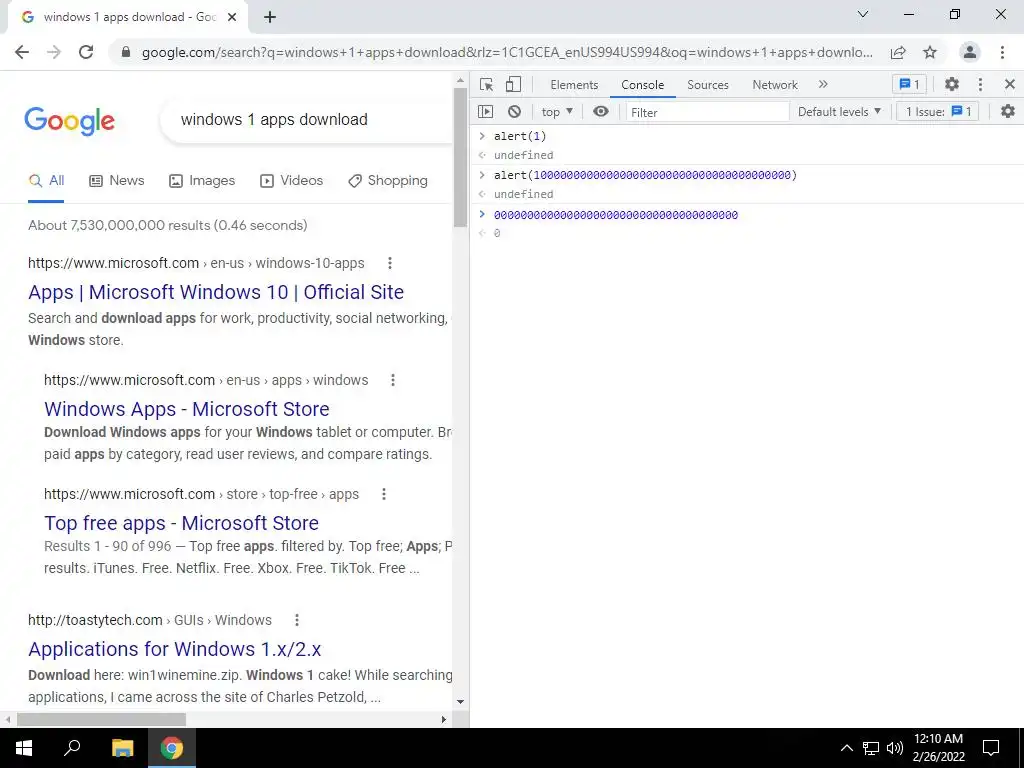Open DevTools settings gear
Image resolution: width=1024 pixels, height=768 pixels.
pos(952,84)
